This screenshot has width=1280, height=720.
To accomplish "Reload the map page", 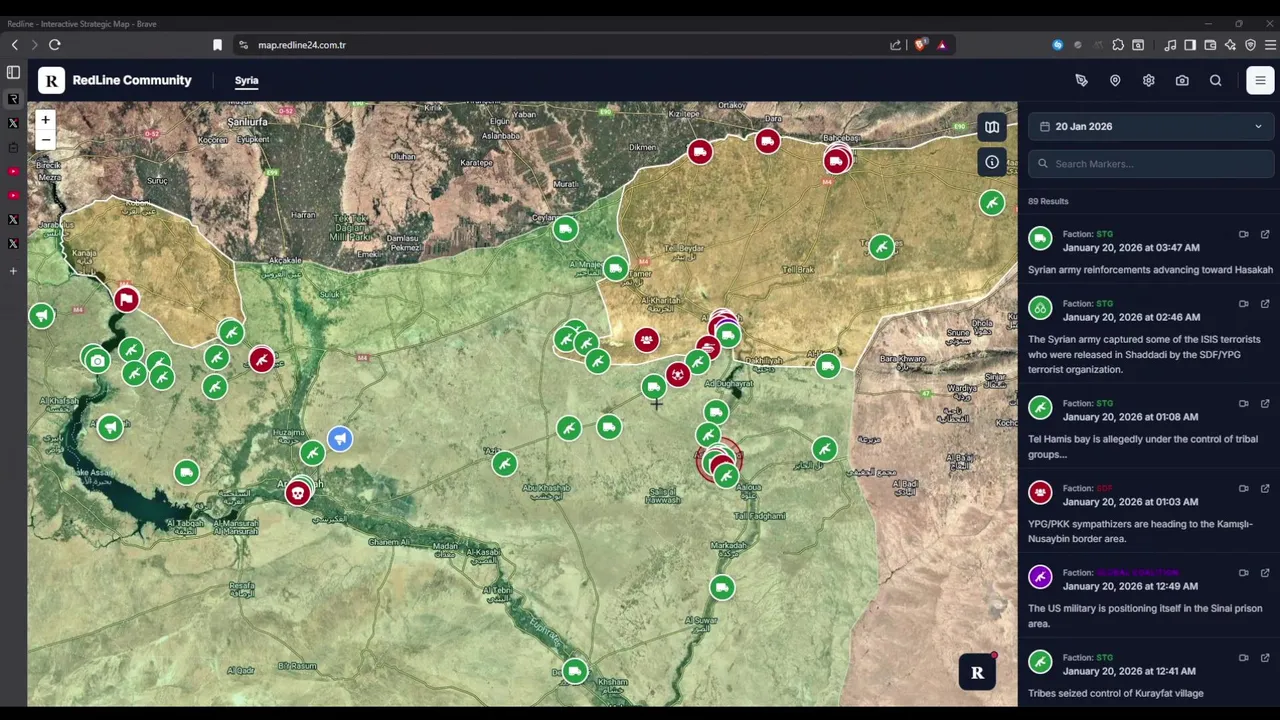I will (54, 45).
